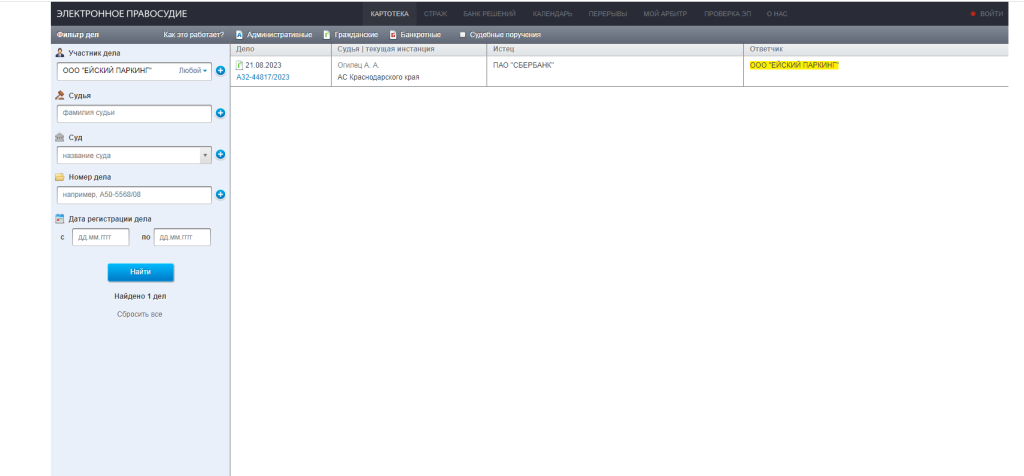The width and height of the screenshot is (1024, 476).
Task: Click the blue Административные icon
Action: point(239,35)
